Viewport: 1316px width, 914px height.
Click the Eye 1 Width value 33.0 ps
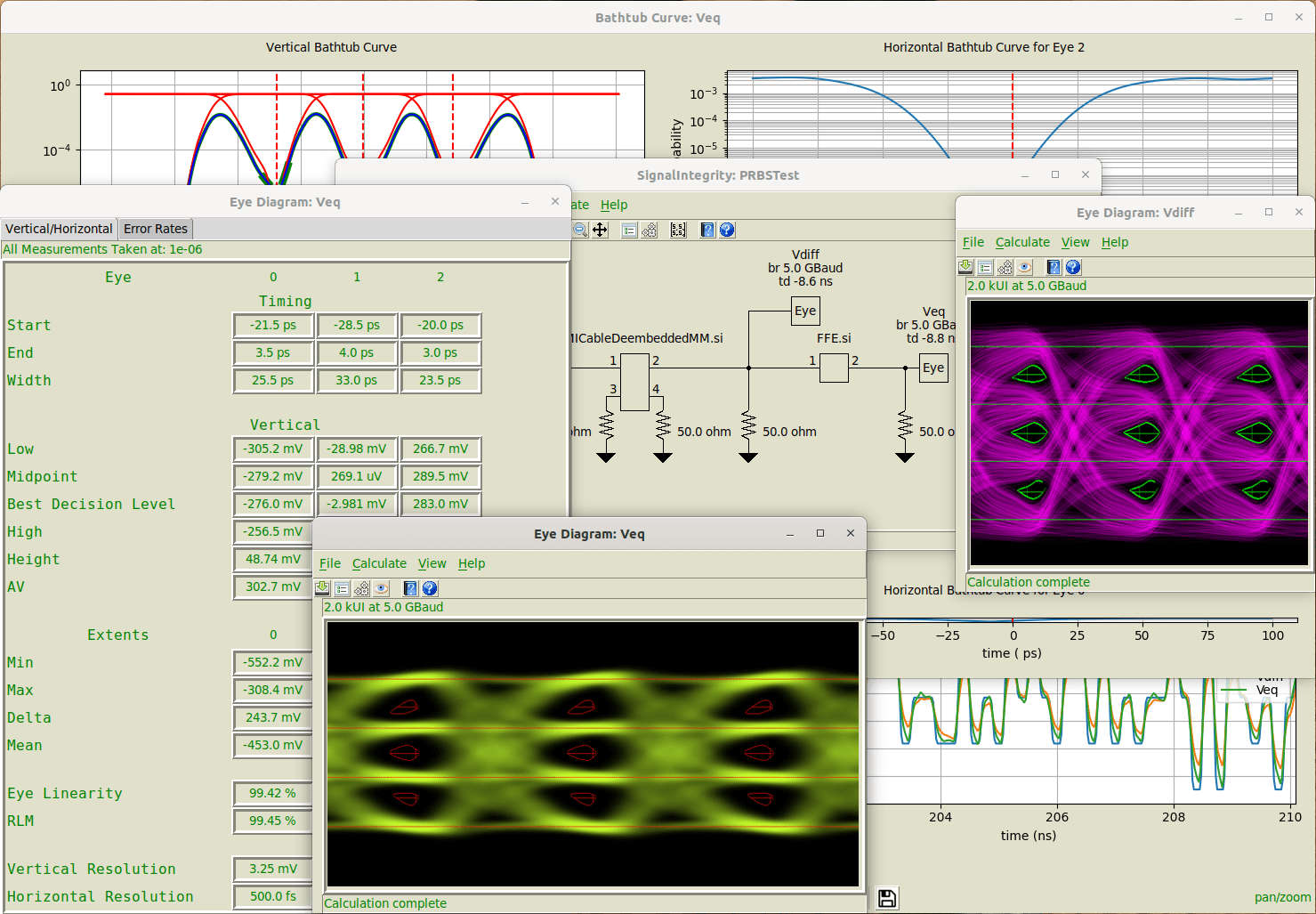pyautogui.click(x=356, y=380)
